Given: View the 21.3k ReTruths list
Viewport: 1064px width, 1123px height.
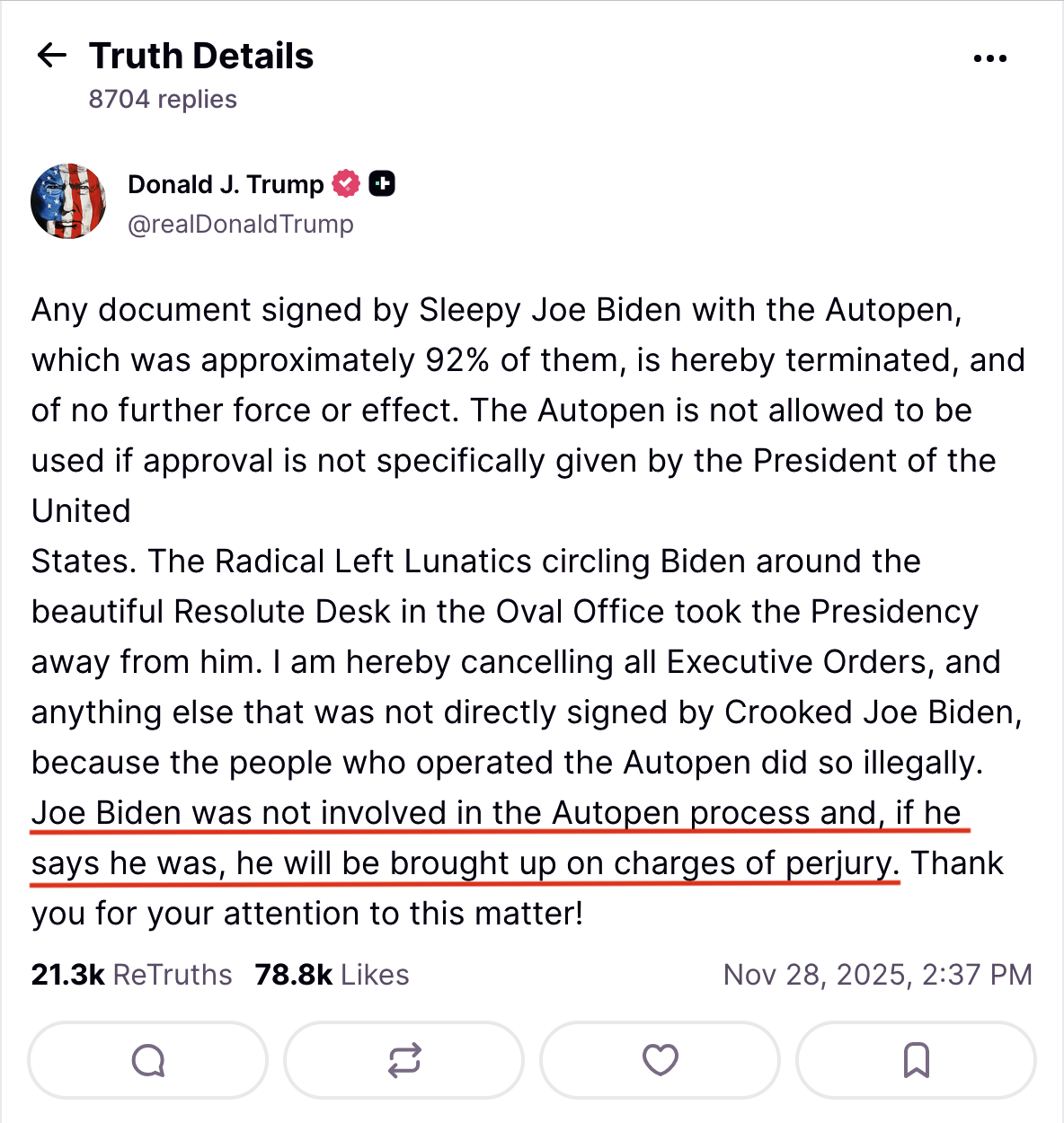Looking at the screenshot, I should click(131, 975).
